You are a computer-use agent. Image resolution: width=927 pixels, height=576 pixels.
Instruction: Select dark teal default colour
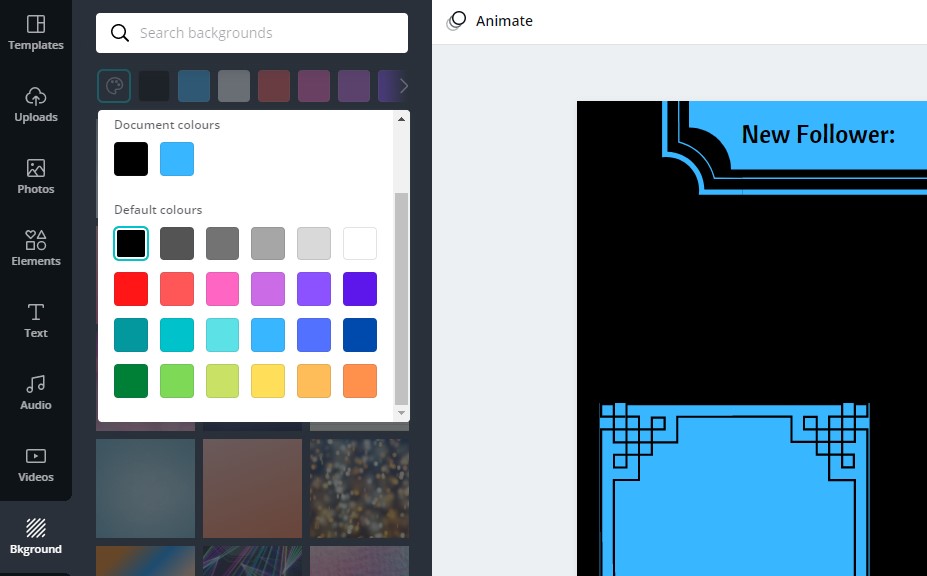point(131,335)
